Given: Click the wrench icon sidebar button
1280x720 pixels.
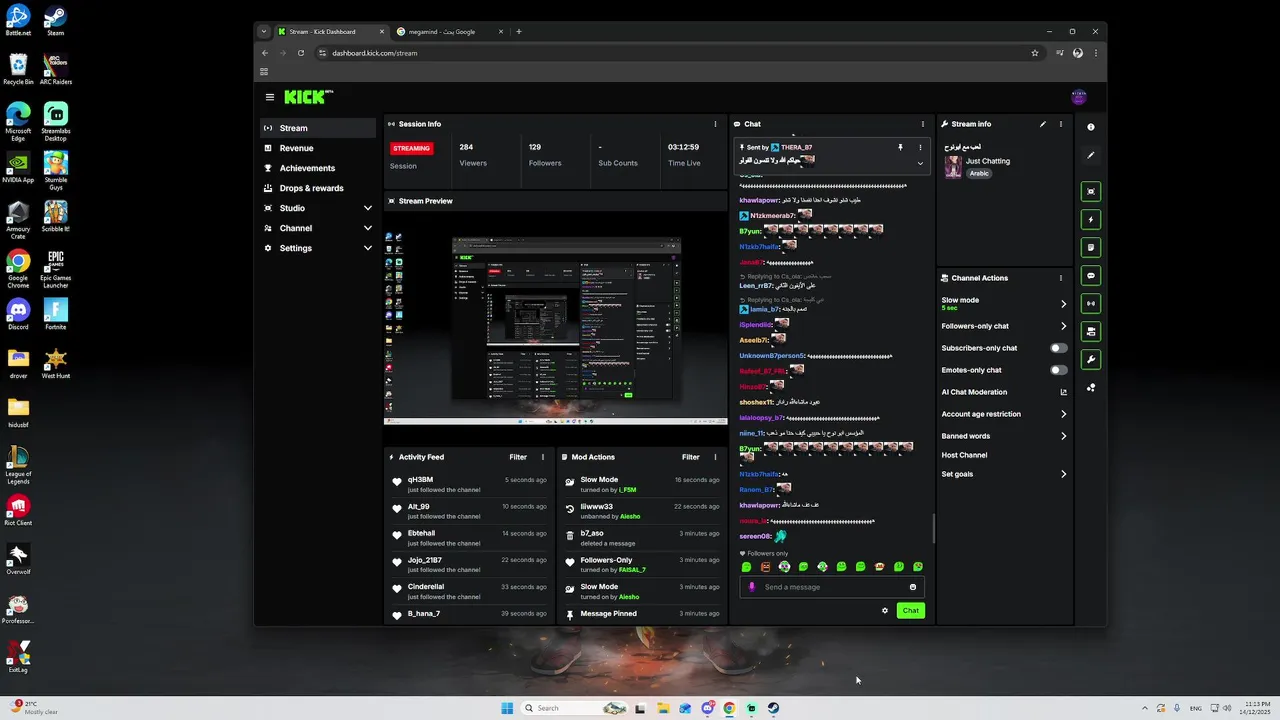Looking at the screenshot, I should pos(1091,359).
